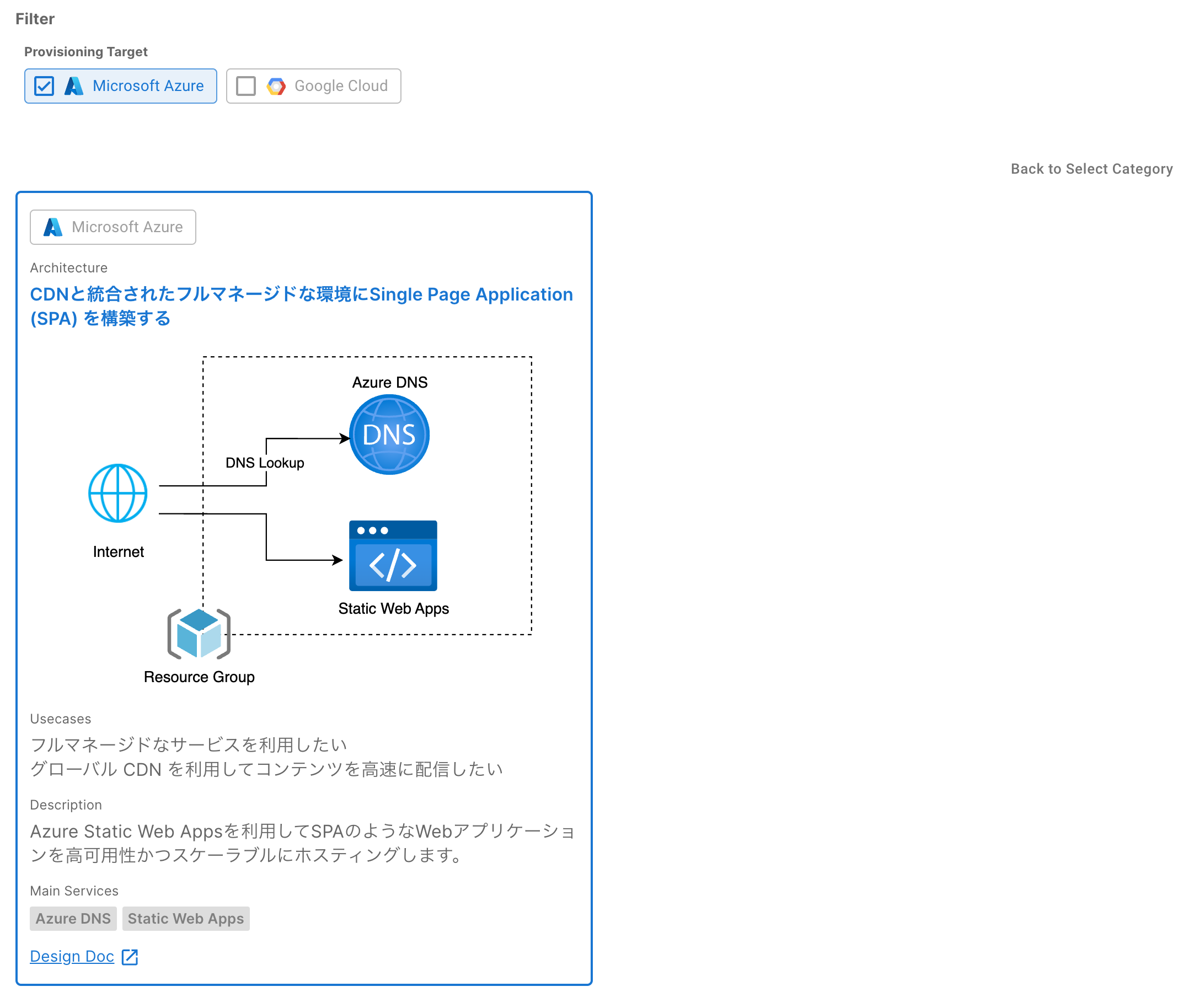Click the external link icon beside Design Doc
1189x1008 pixels.
pyautogui.click(x=130, y=957)
